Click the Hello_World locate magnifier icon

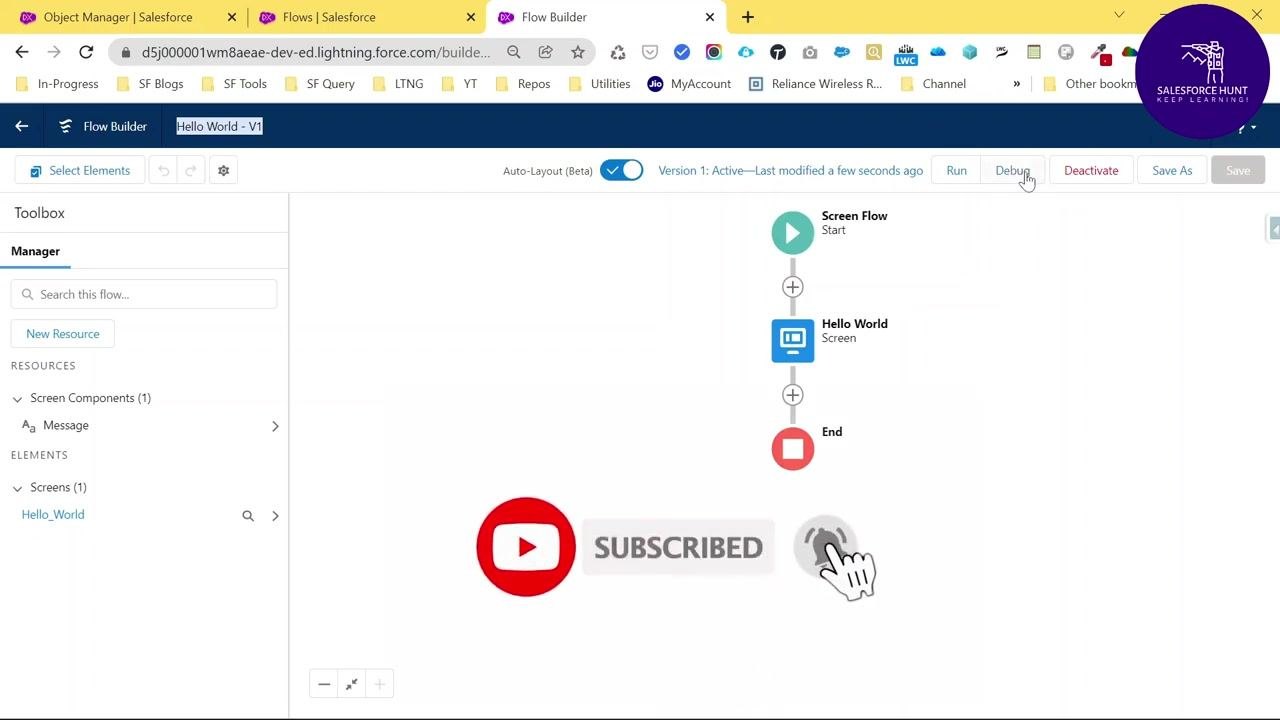pyautogui.click(x=248, y=516)
